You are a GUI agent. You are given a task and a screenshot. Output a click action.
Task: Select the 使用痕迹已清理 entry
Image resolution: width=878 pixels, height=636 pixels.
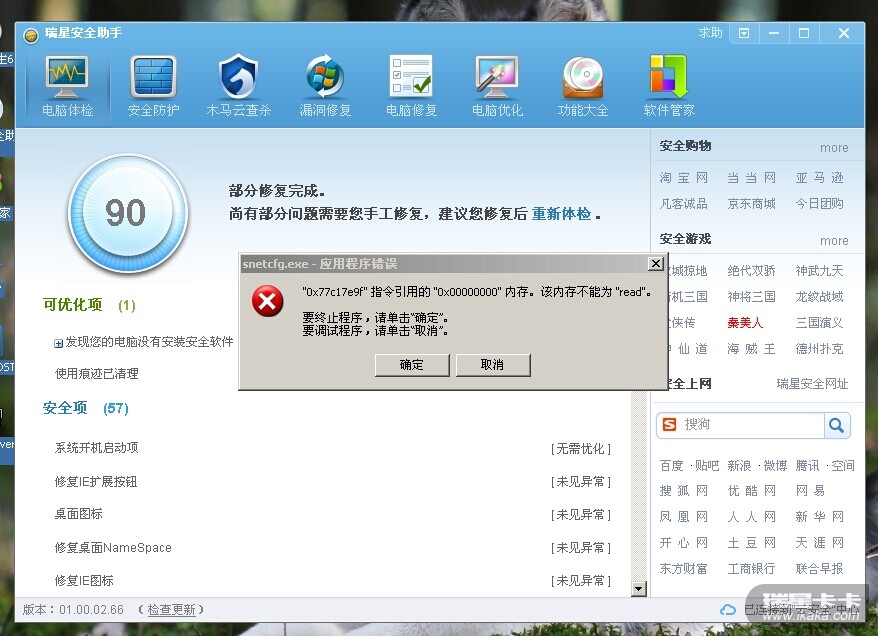[96, 374]
